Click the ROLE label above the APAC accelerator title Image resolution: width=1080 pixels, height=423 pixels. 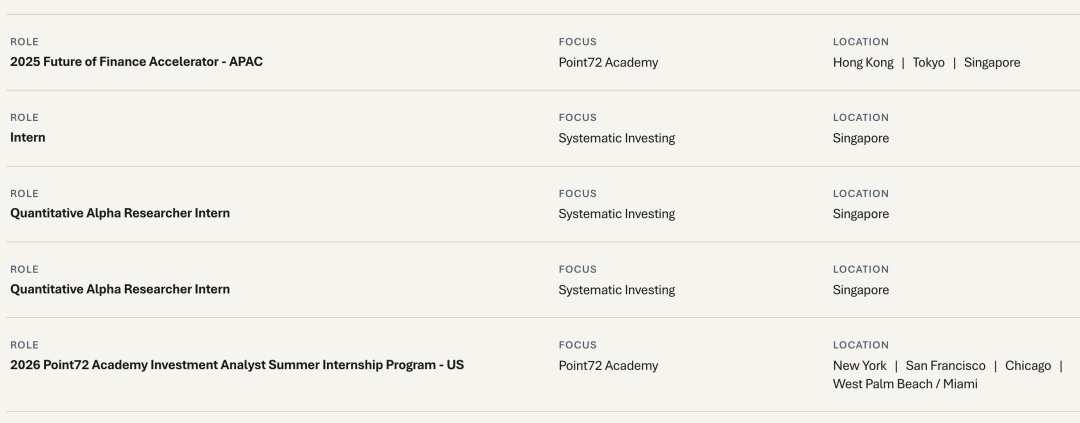[x=24, y=42]
